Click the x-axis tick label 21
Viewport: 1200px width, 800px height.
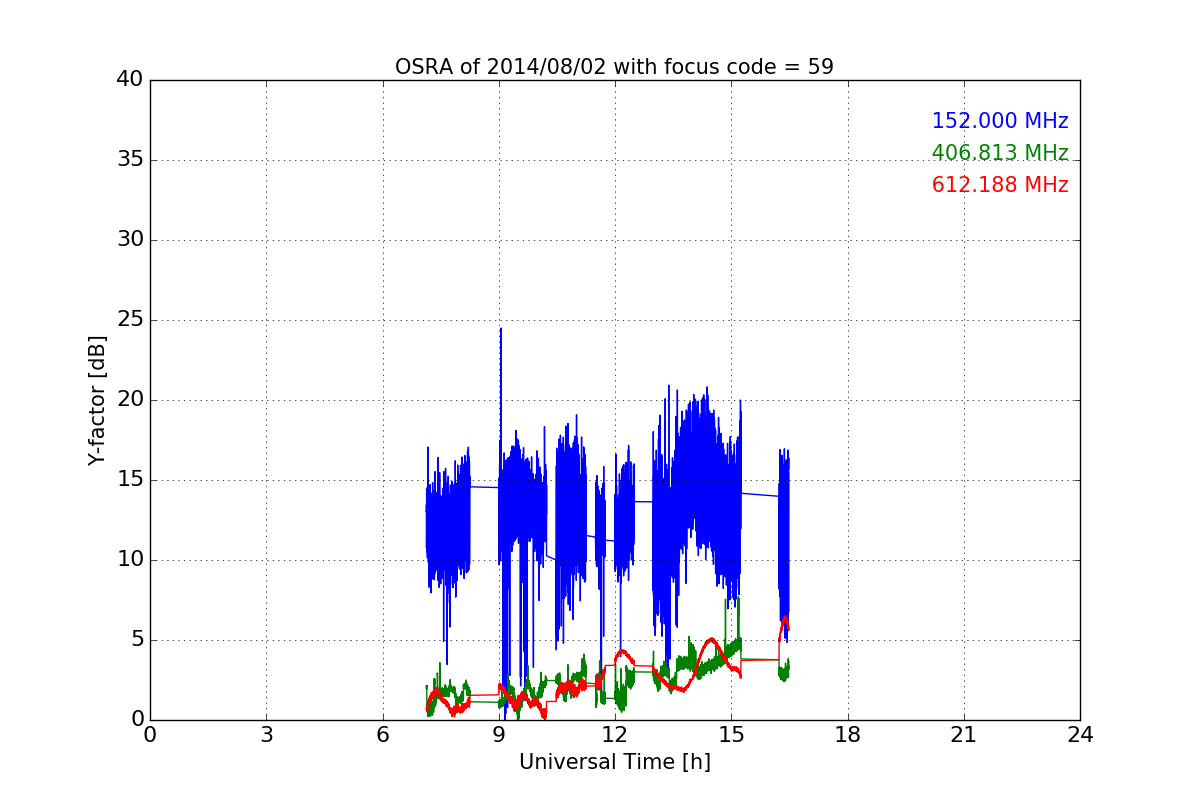964,735
